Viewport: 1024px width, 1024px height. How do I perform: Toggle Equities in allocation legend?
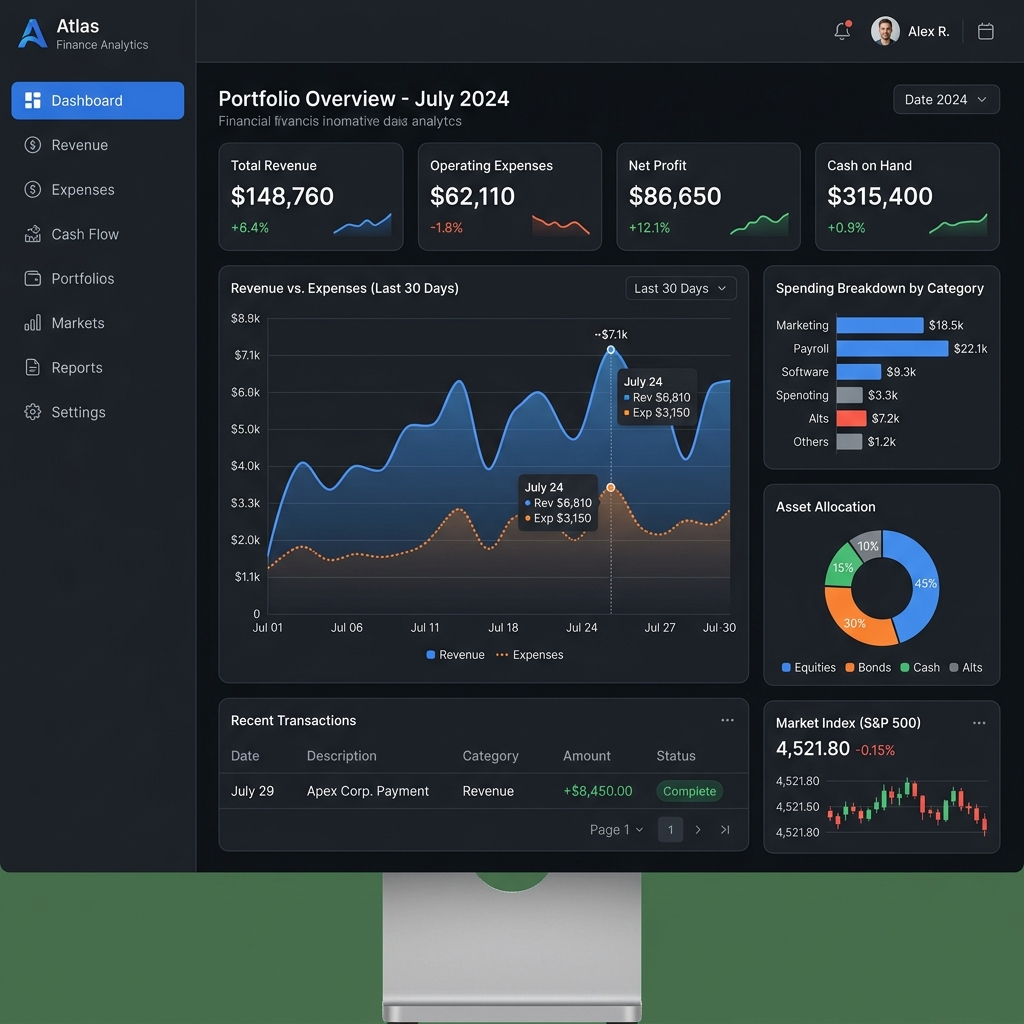pos(808,667)
